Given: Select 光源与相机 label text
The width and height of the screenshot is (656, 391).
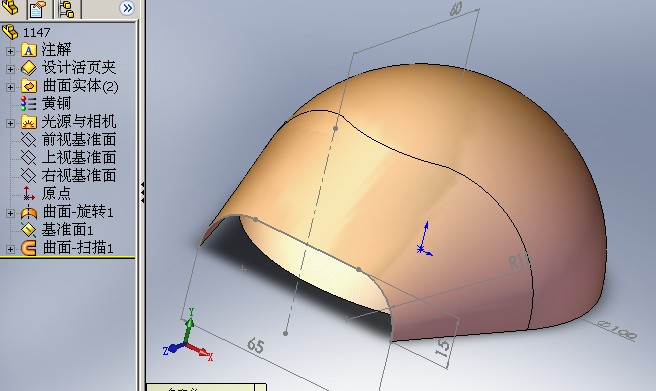Looking at the screenshot, I should point(79,122).
